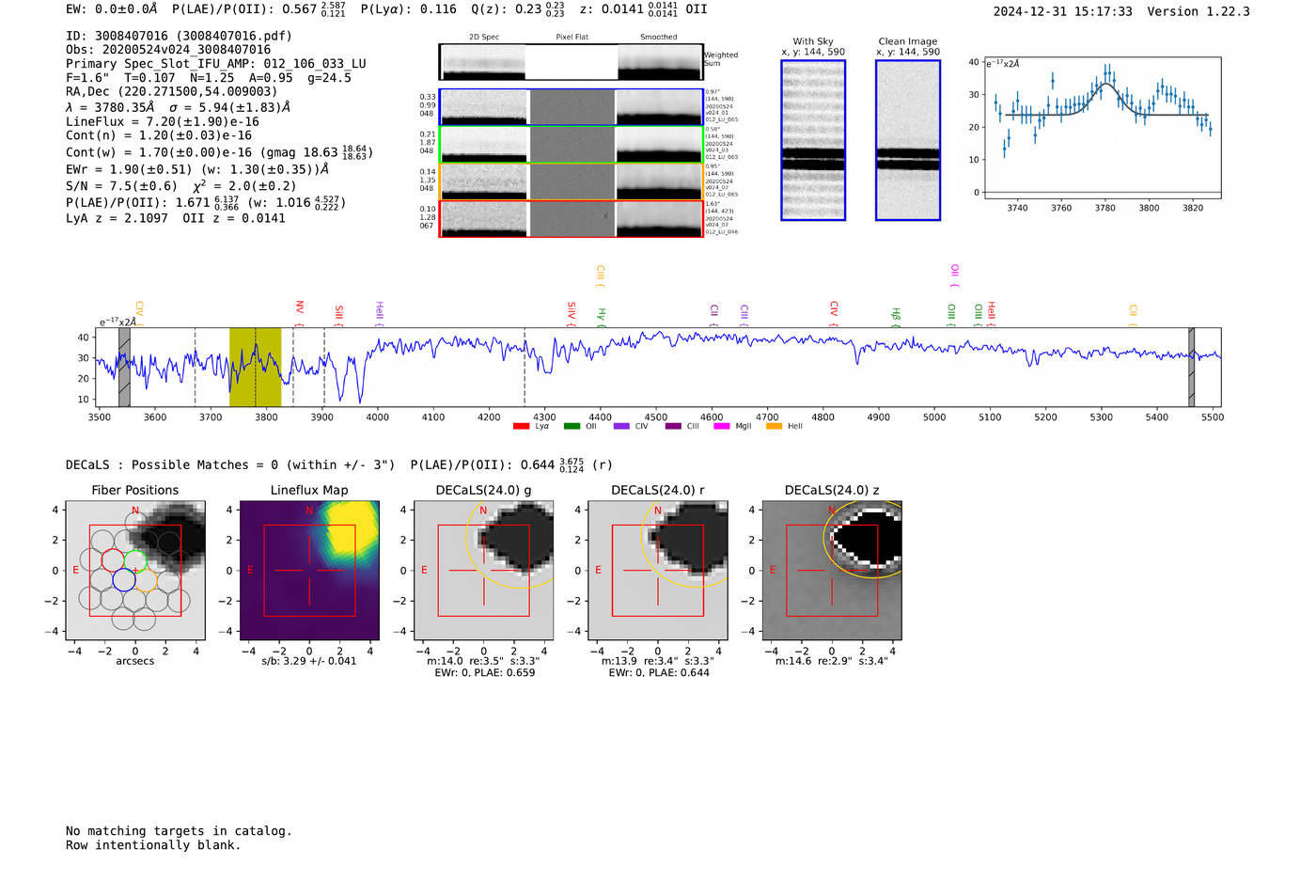Viewport: 1316px width, 896px height.
Task: Click the timestamp '2024-12-31 15:17:33'
Action: [1062, 11]
